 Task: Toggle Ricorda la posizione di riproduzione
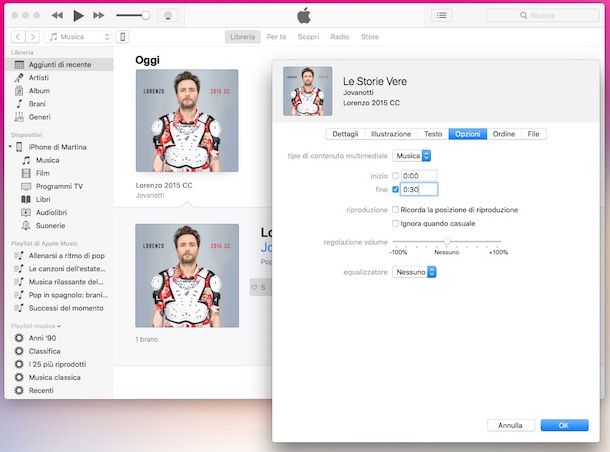tap(395, 210)
